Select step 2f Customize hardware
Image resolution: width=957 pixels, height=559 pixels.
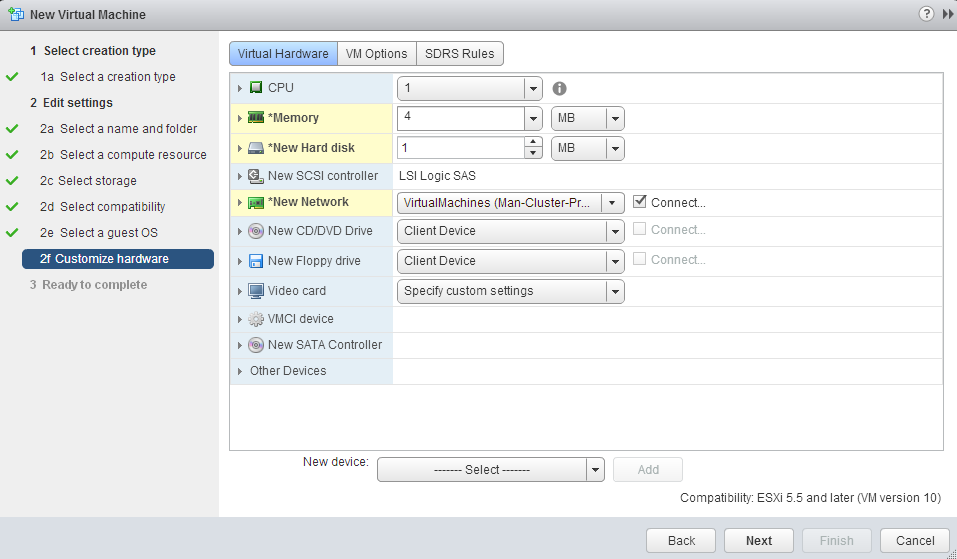click(118, 259)
